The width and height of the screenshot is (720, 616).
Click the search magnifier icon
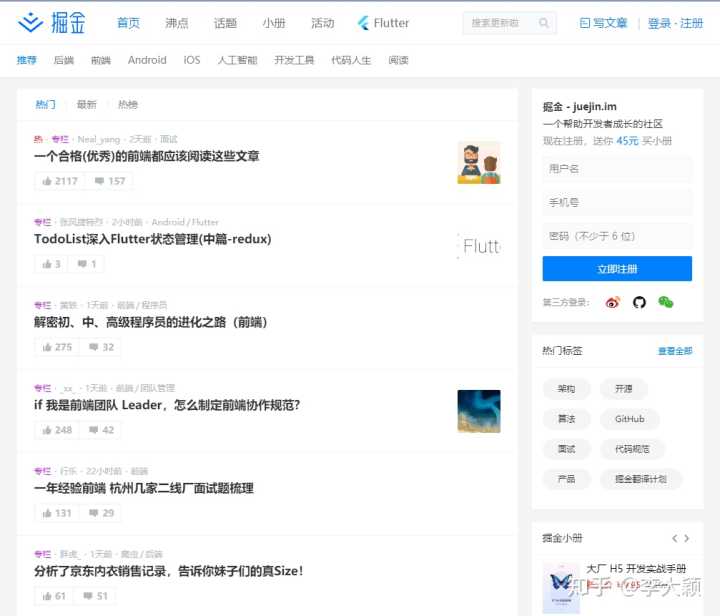coord(544,23)
